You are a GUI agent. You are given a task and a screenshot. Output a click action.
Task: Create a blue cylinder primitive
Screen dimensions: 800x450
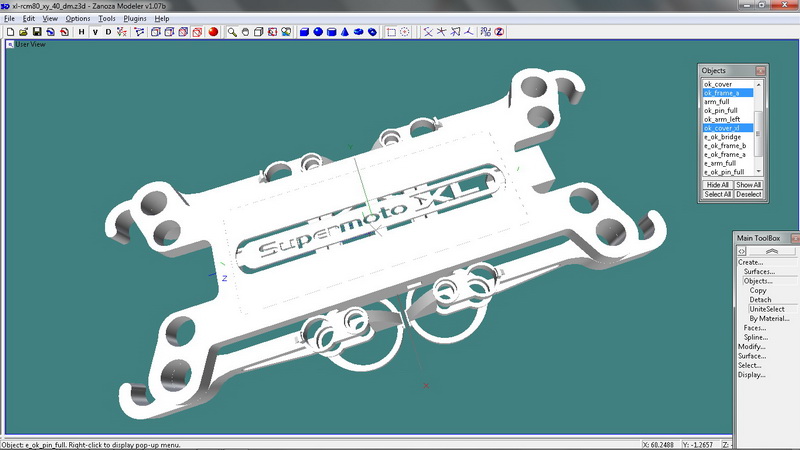[x=331, y=32]
